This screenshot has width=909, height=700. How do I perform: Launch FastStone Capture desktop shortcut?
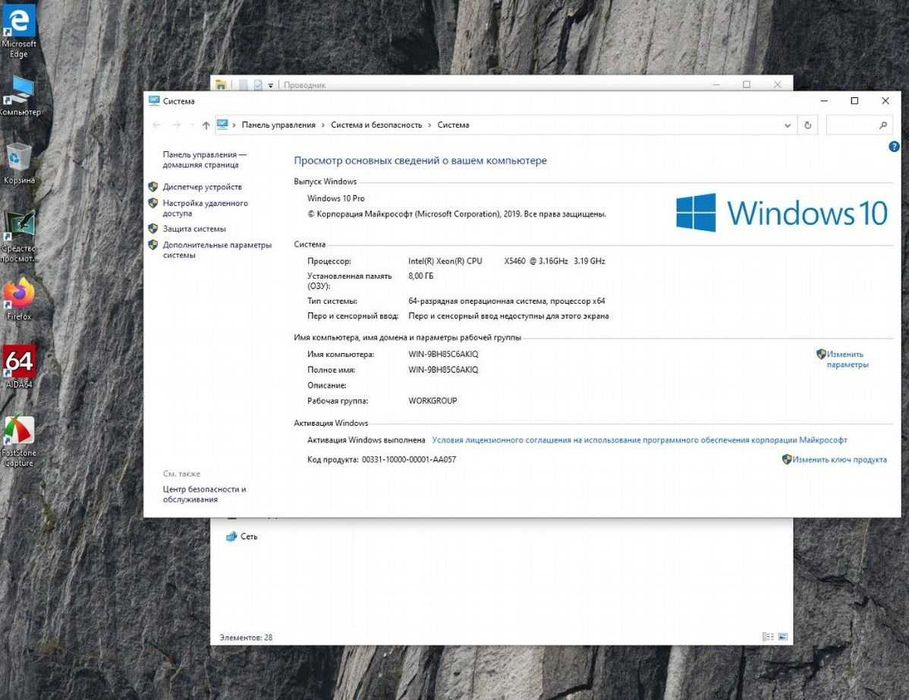tap(19, 442)
